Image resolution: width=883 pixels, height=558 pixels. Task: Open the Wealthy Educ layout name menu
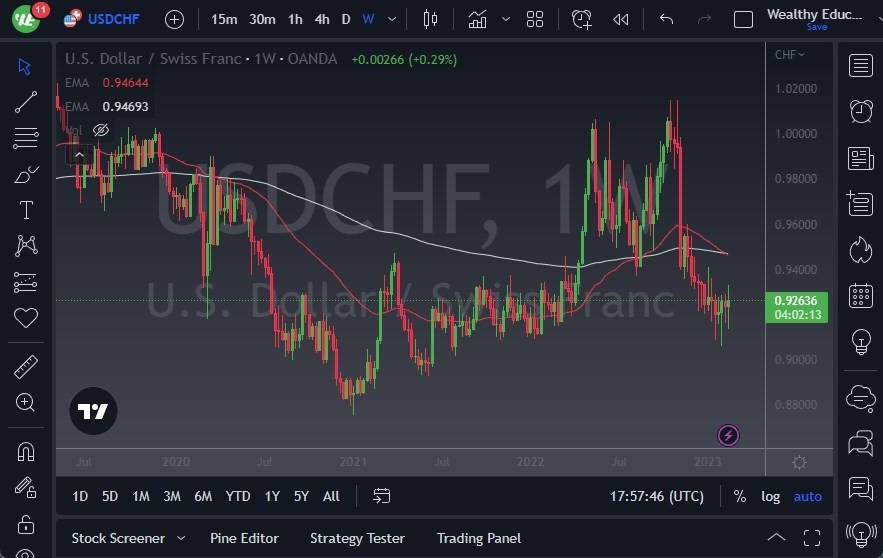[x=814, y=14]
